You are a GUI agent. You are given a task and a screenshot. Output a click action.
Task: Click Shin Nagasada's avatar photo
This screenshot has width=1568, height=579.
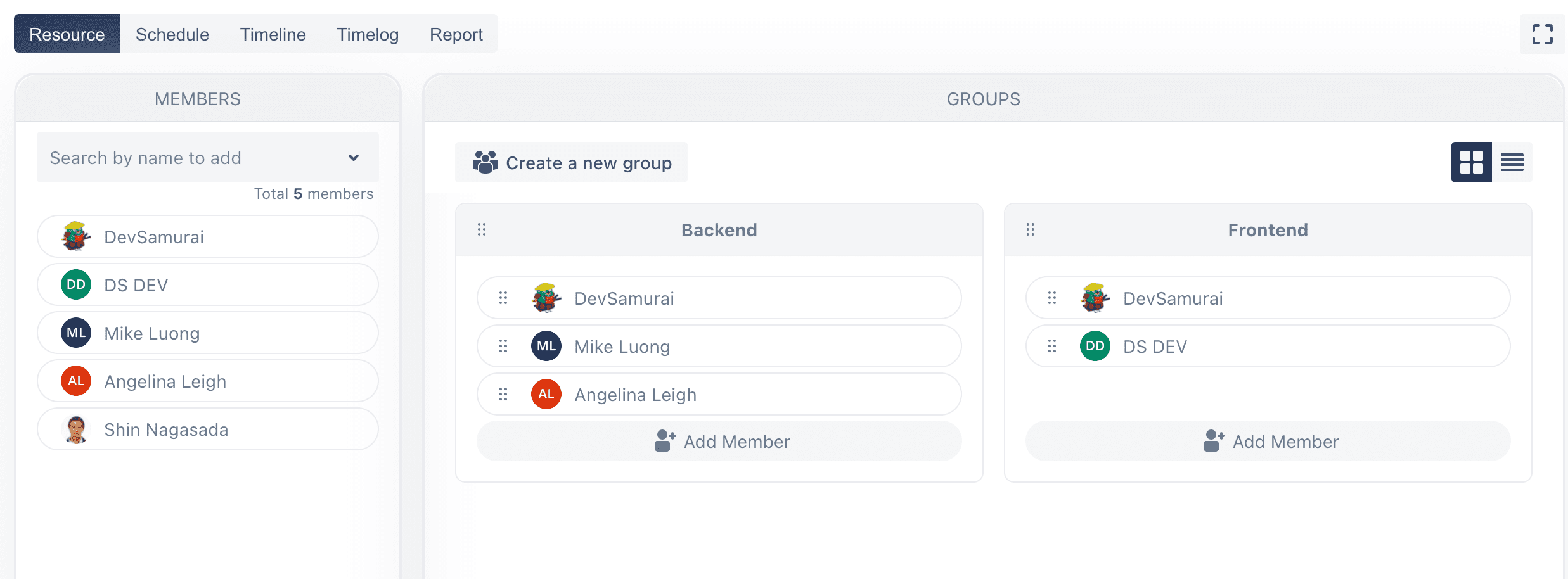click(x=76, y=429)
